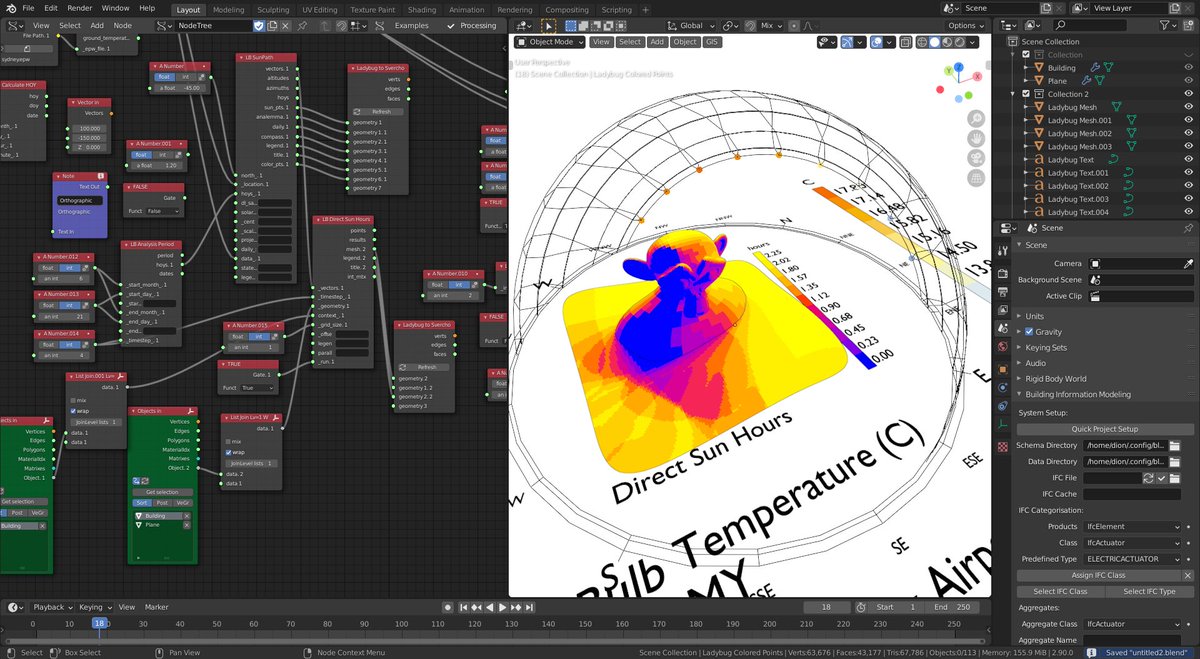Image resolution: width=1200 pixels, height=659 pixels.
Task: Open the Mix snap dropdown
Action: point(770,25)
